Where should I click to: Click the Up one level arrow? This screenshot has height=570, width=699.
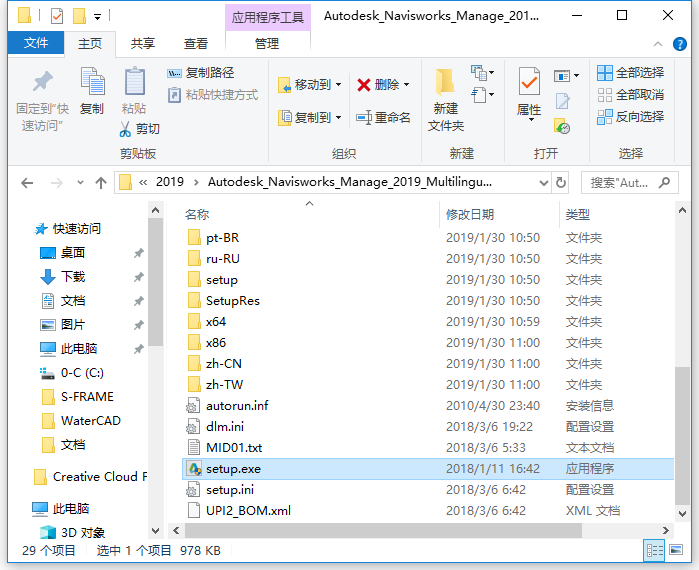click(x=101, y=183)
